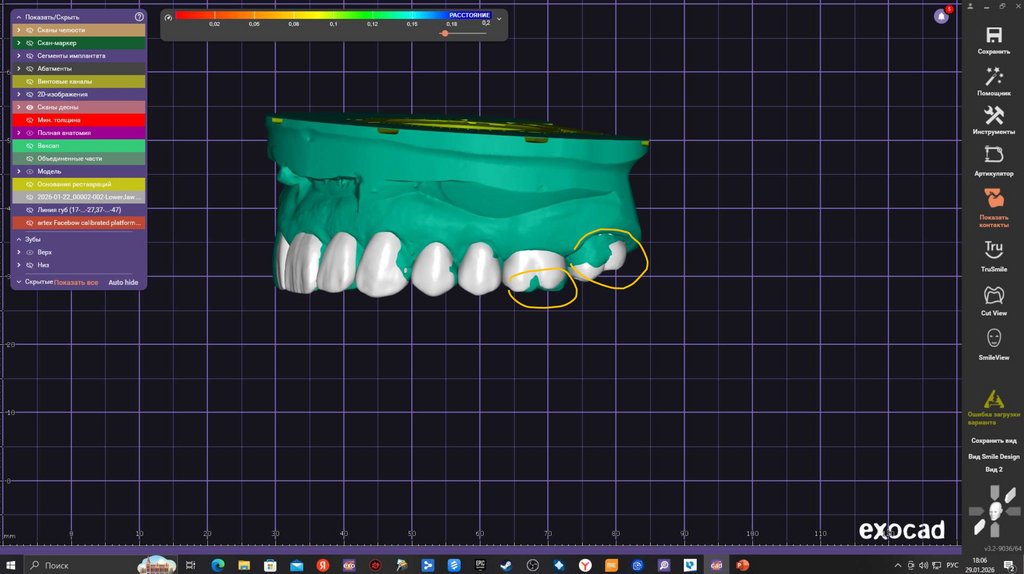Switch to the active exocad taskbar window
Viewport: 1024px width, 574px height.
[x=716, y=565]
